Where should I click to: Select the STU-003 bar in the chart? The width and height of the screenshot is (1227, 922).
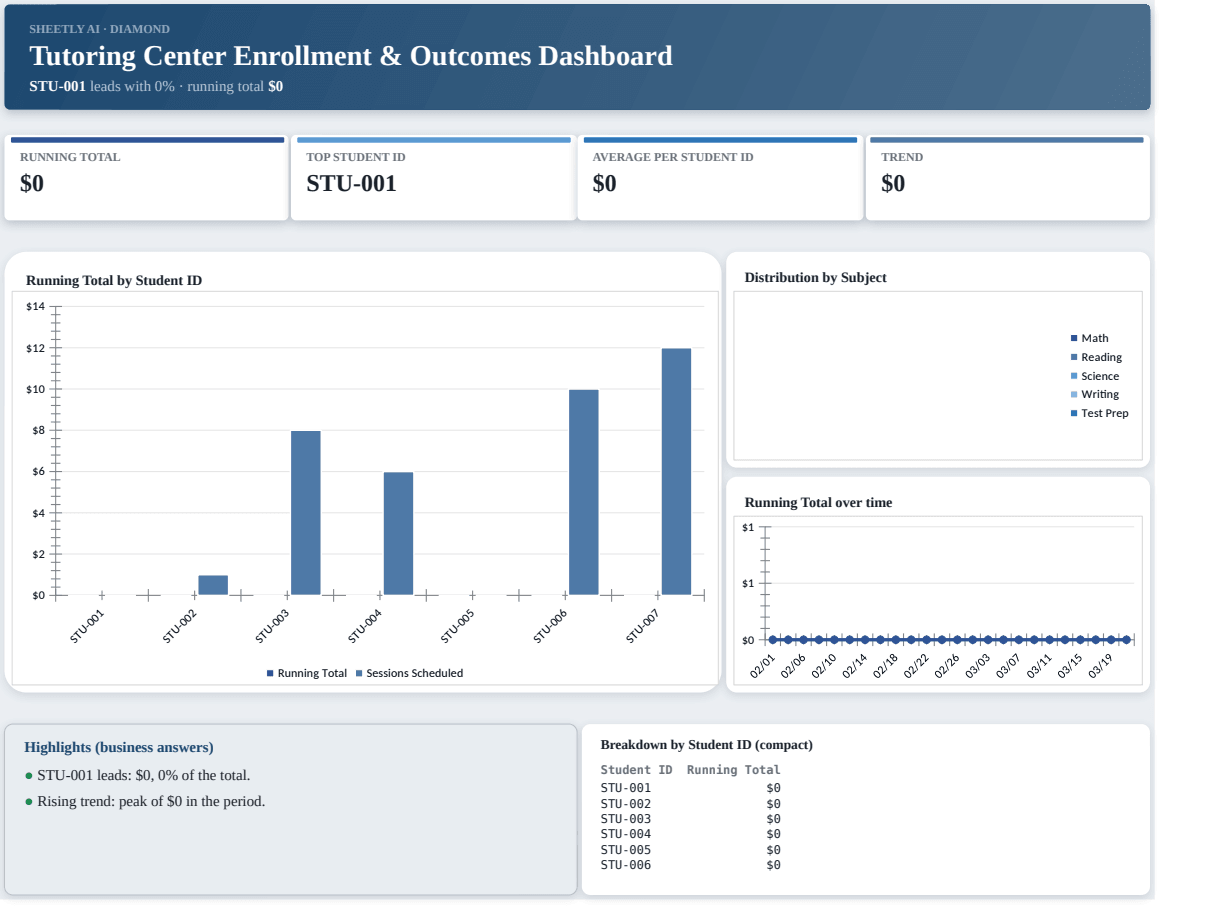pyautogui.click(x=306, y=513)
